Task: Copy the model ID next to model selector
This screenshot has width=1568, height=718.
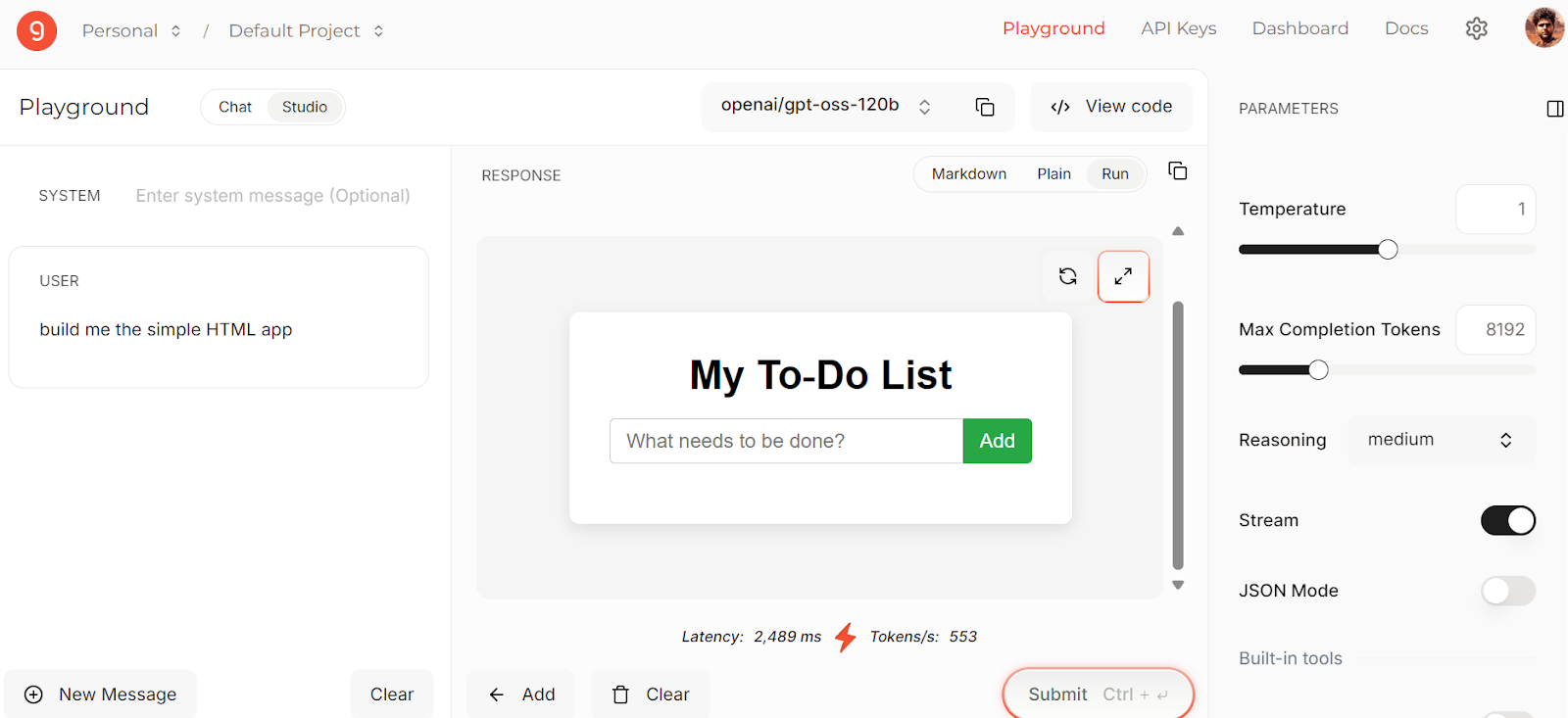Action: pos(985,107)
